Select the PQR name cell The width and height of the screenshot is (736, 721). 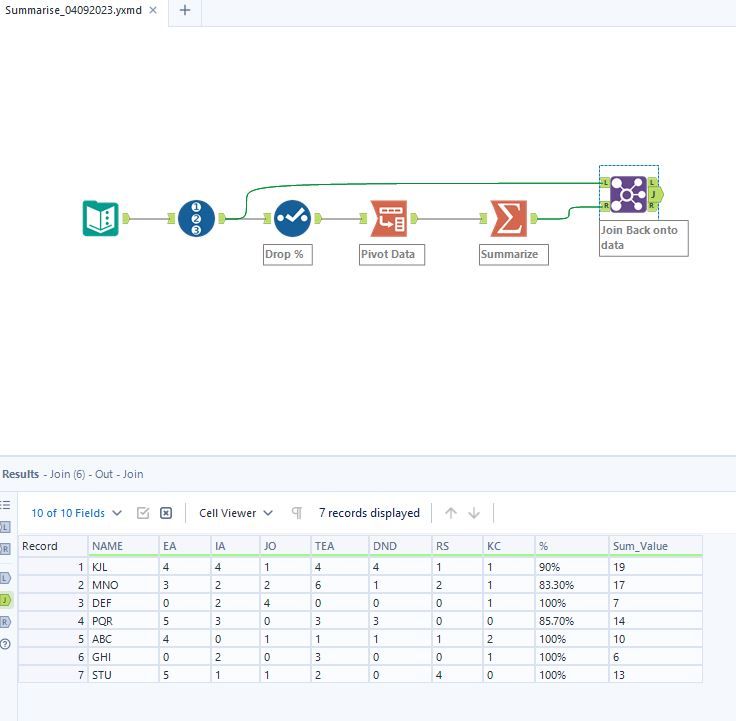[123, 621]
